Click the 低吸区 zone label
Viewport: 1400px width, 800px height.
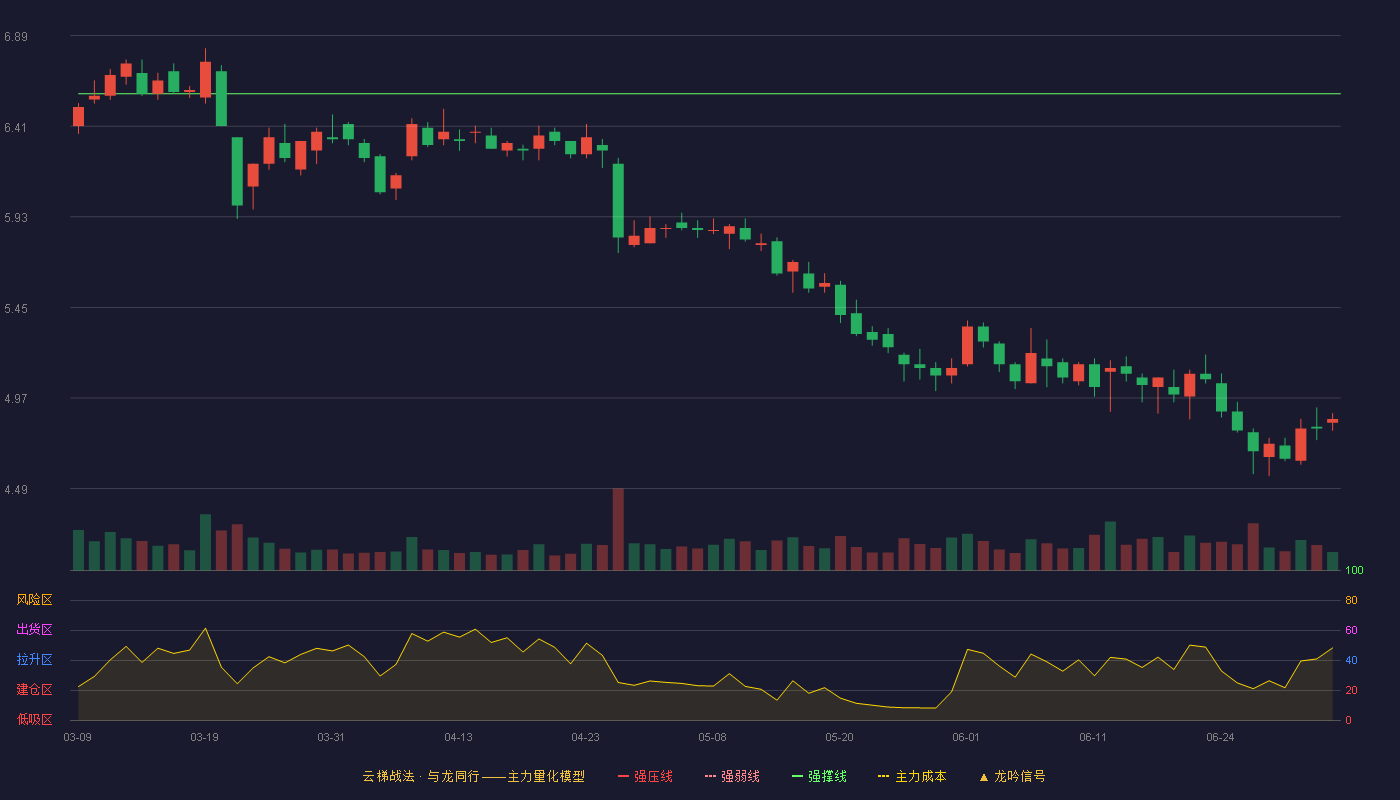[x=35, y=719]
